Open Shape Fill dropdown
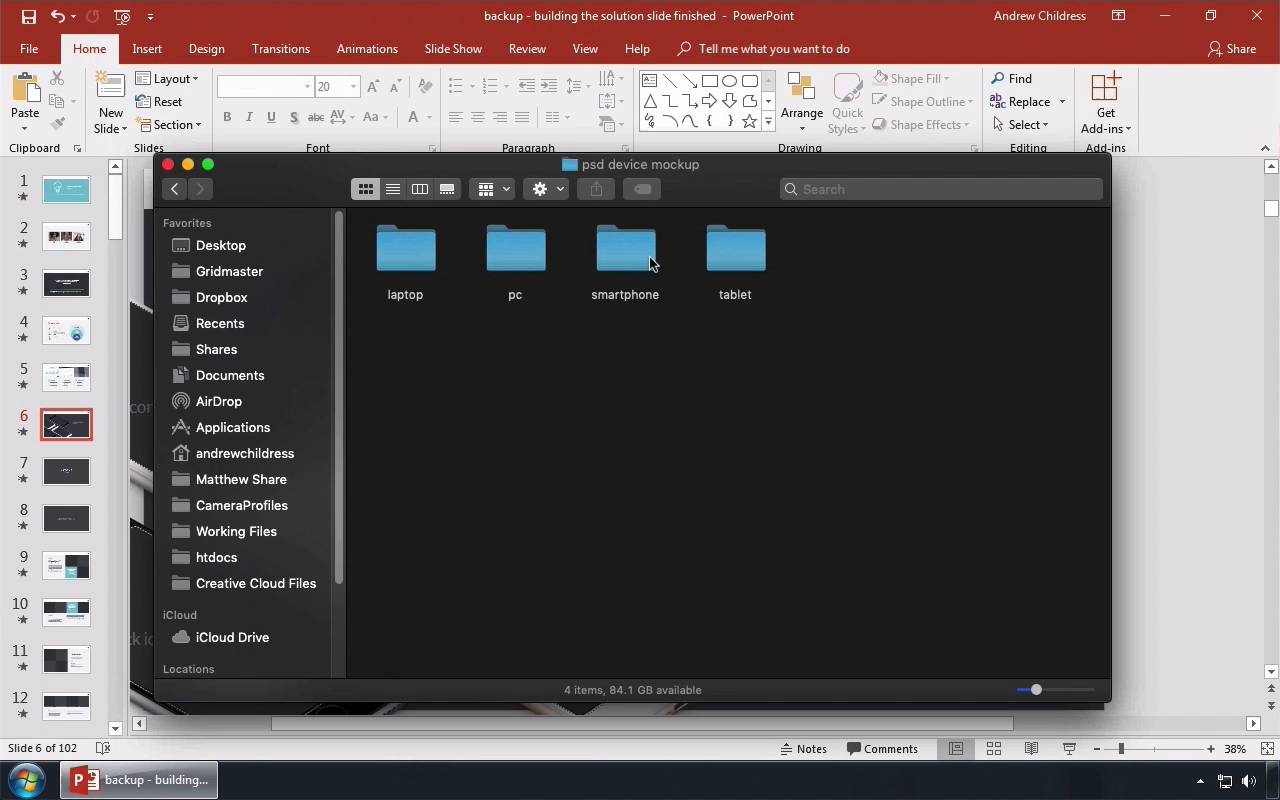 [911, 78]
